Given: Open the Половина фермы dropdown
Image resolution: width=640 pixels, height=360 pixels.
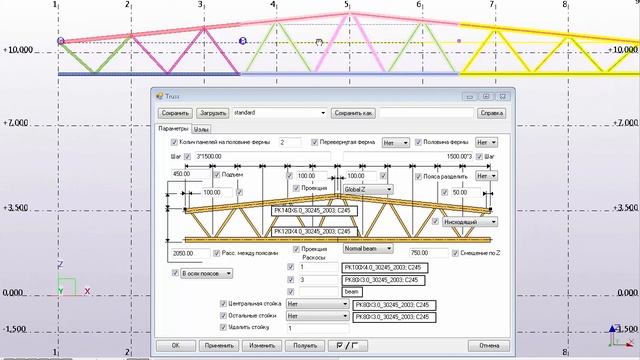Looking at the screenshot, I should pyautogui.click(x=486, y=143).
